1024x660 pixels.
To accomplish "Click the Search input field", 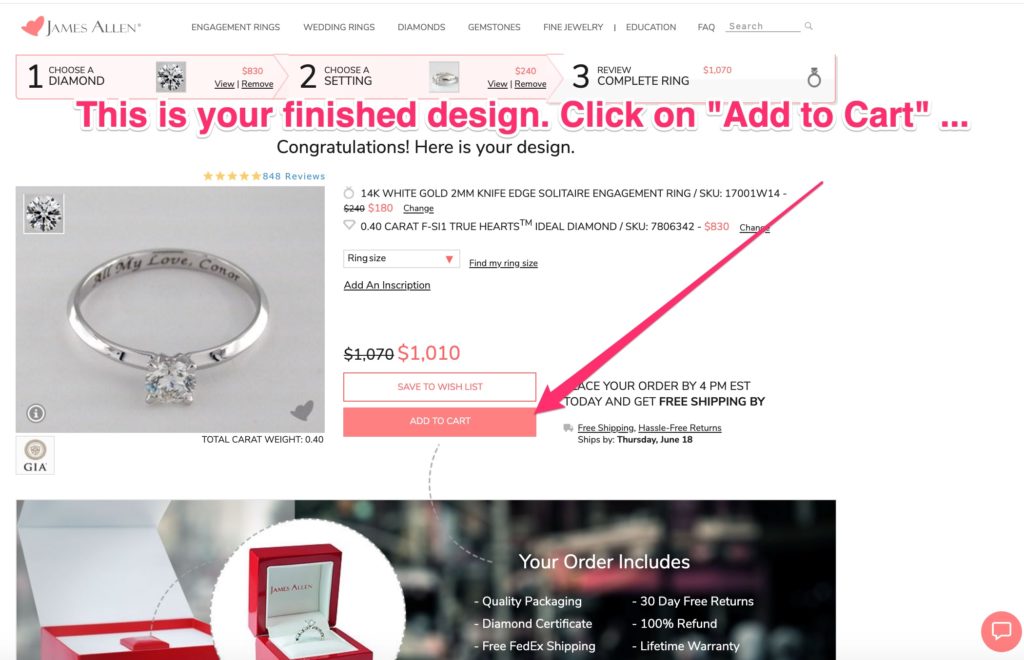I will point(763,26).
